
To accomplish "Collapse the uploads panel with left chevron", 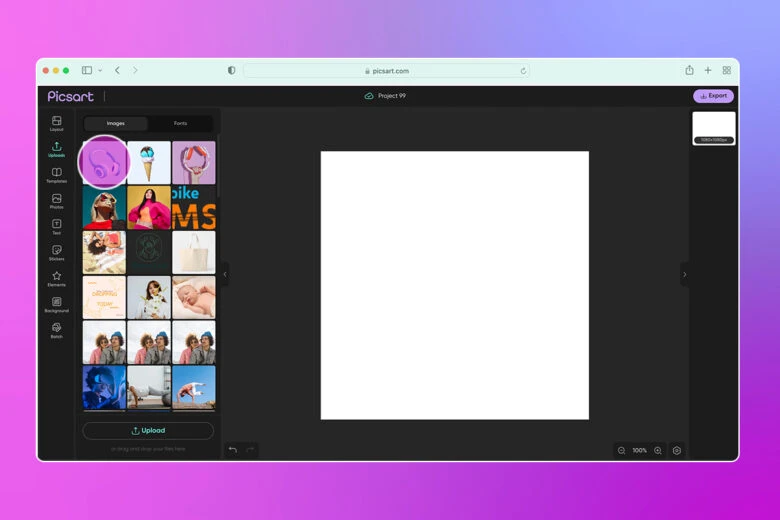I will [x=225, y=274].
